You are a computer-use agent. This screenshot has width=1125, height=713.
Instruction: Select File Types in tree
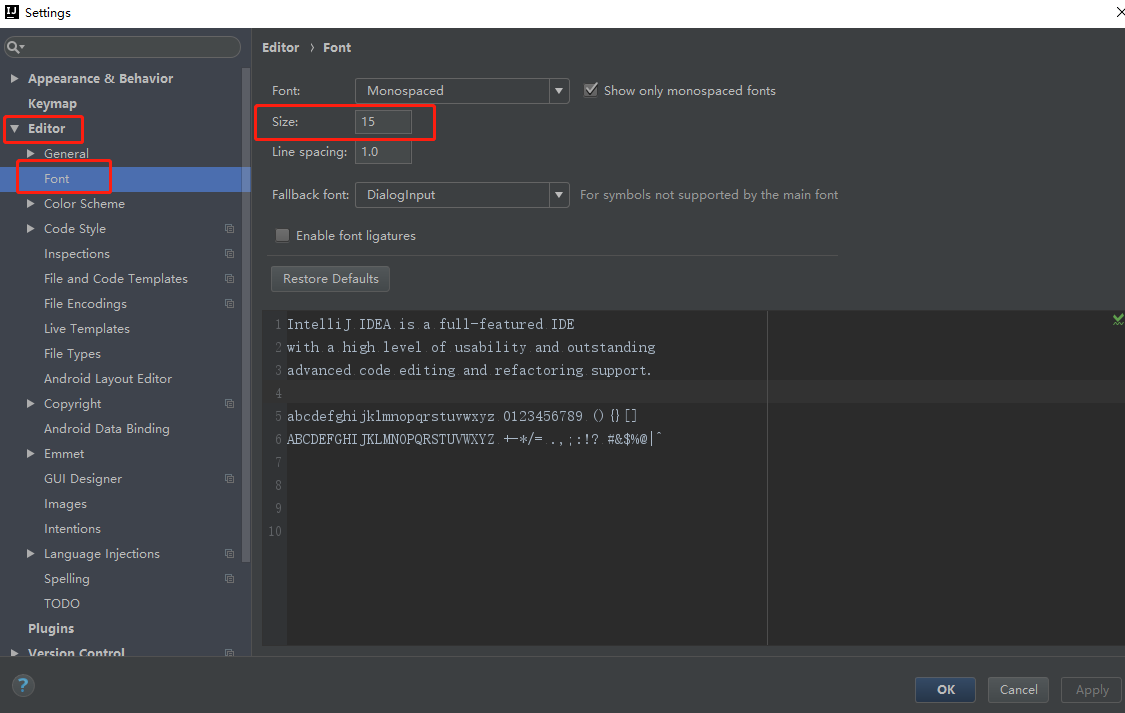coord(72,354)
